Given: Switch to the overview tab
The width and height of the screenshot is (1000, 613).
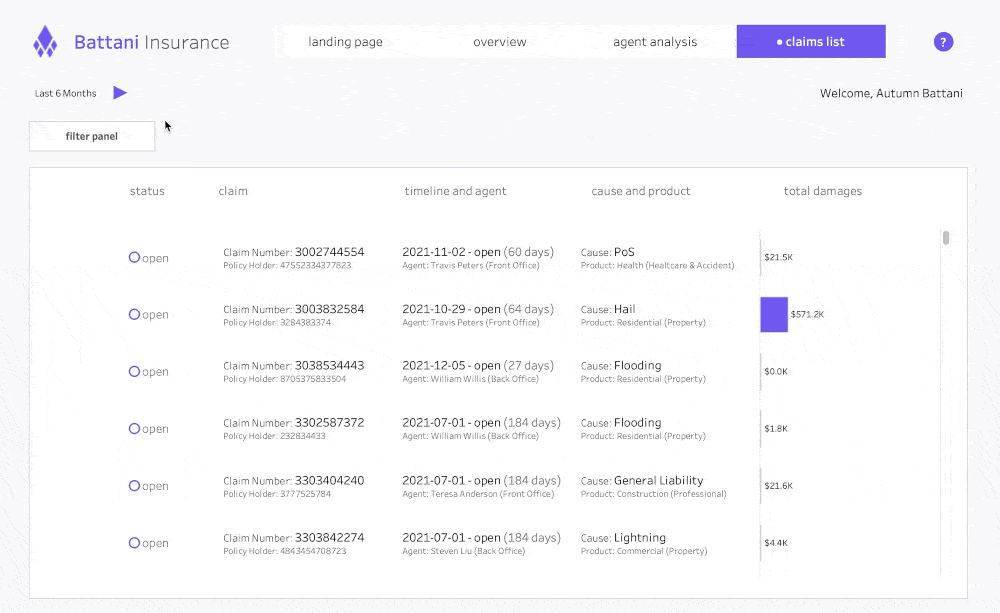Looking at the screenshot, I should (x=500, y=42).
